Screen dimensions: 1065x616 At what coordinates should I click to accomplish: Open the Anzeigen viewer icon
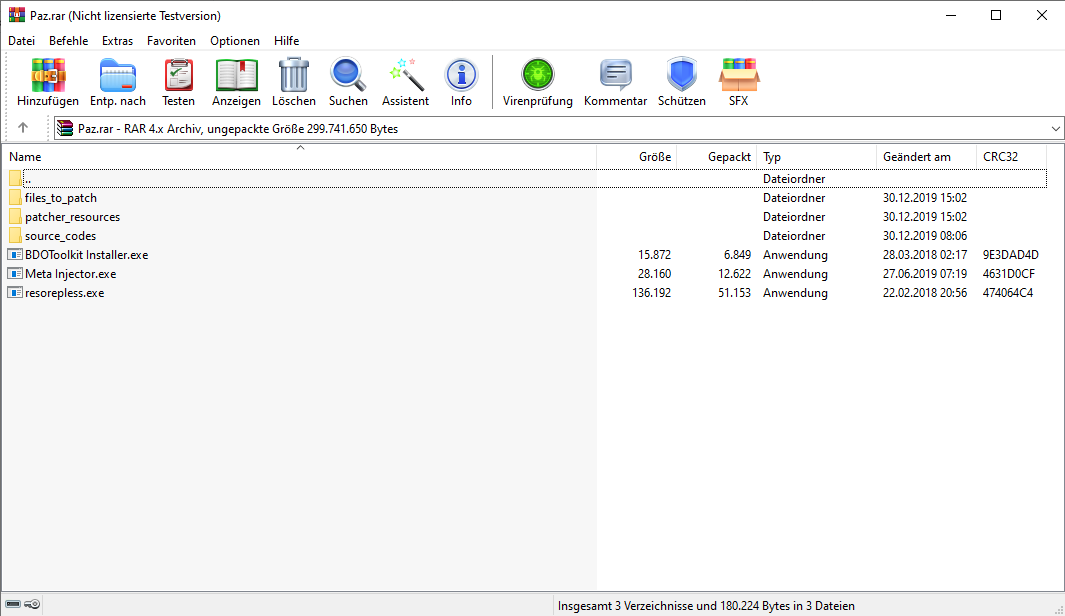[x=236, y=82]
